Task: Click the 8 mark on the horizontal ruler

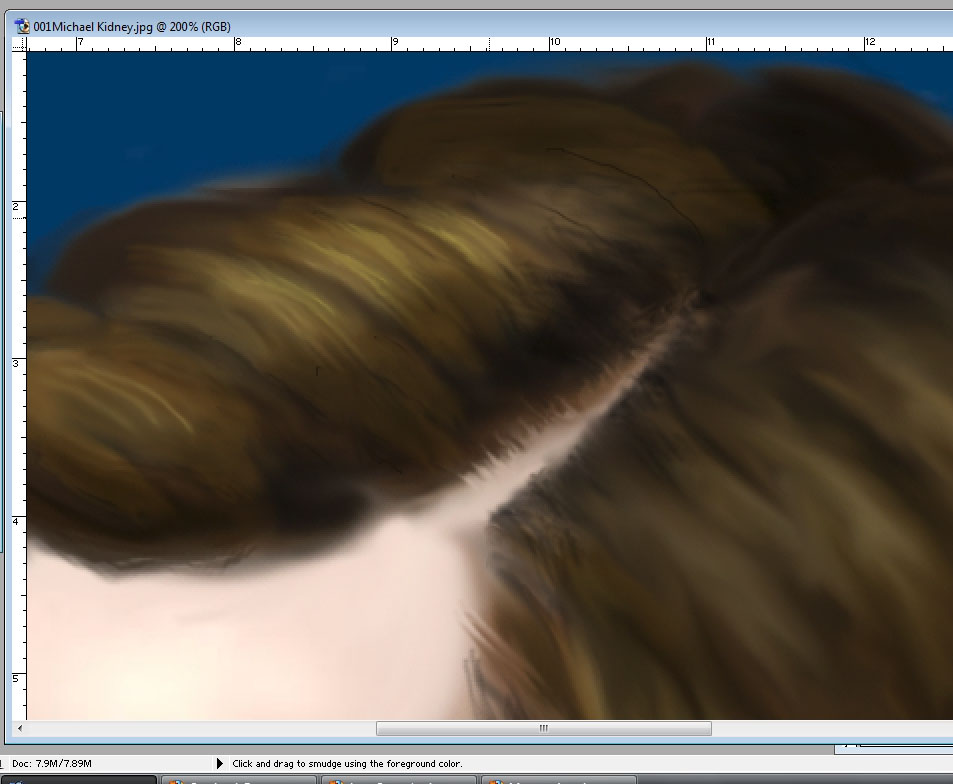Action: point(237,43)
